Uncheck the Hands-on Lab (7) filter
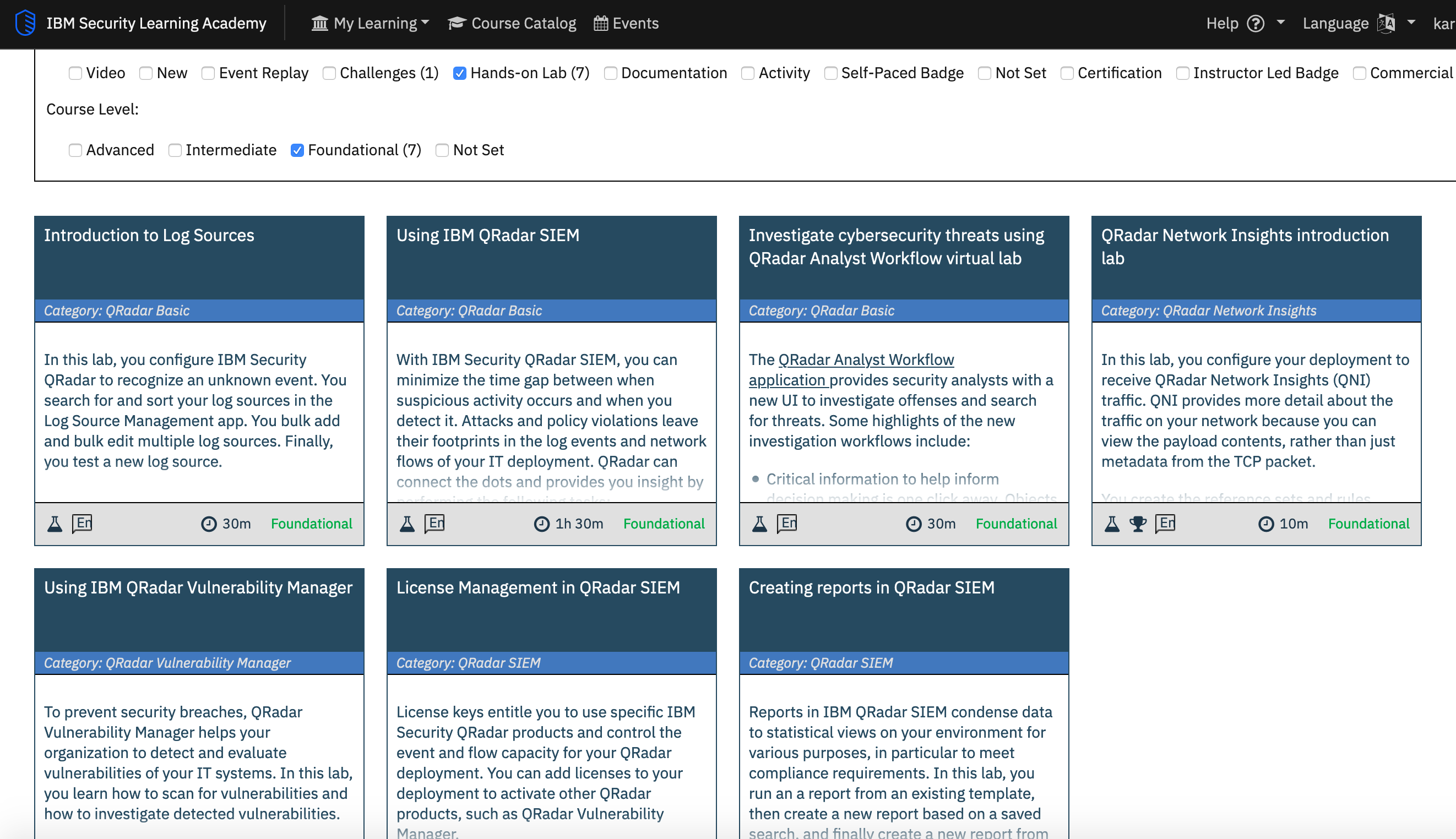Screen dimensions: 1456x839 (459, 73)
